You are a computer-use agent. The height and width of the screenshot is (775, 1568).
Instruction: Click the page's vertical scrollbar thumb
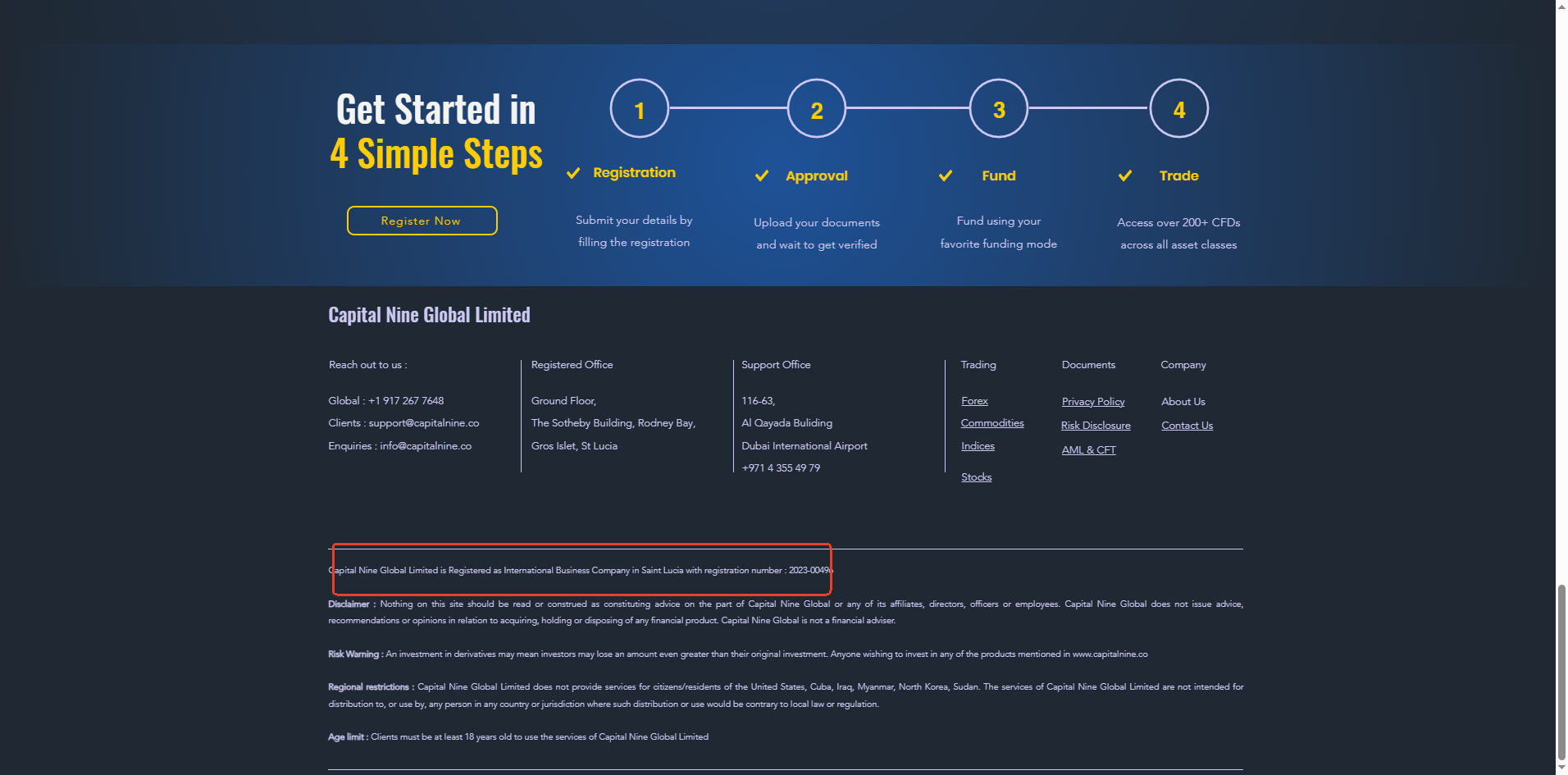tap(1561, 672)
